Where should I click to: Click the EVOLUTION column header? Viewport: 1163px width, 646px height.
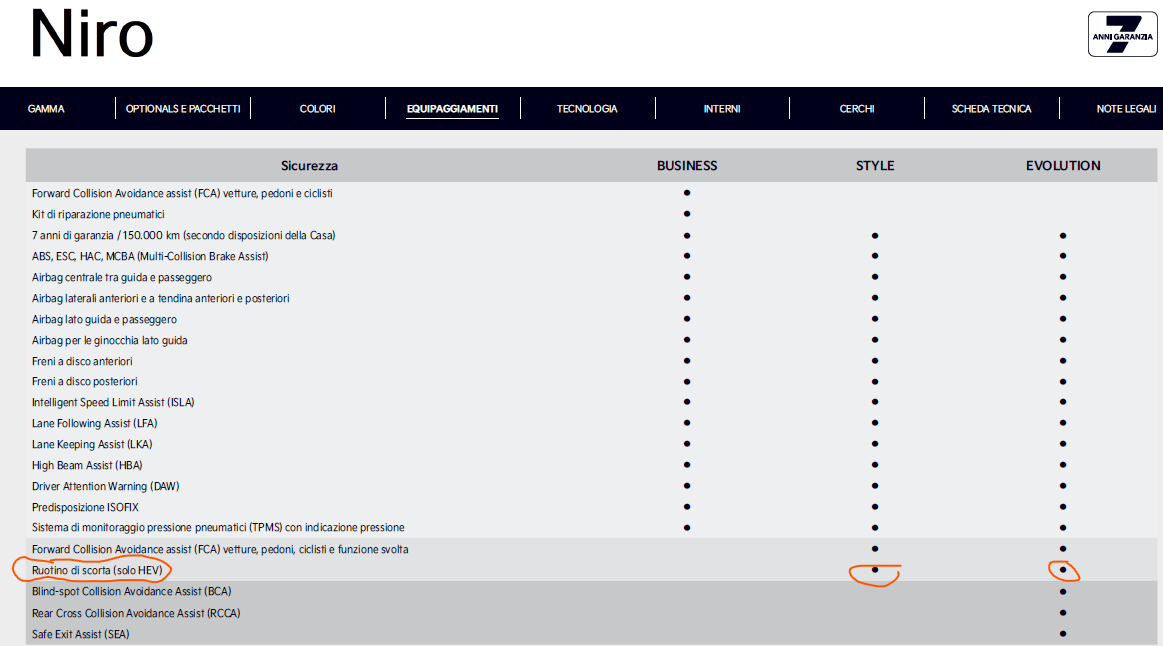coord(1063,165)
